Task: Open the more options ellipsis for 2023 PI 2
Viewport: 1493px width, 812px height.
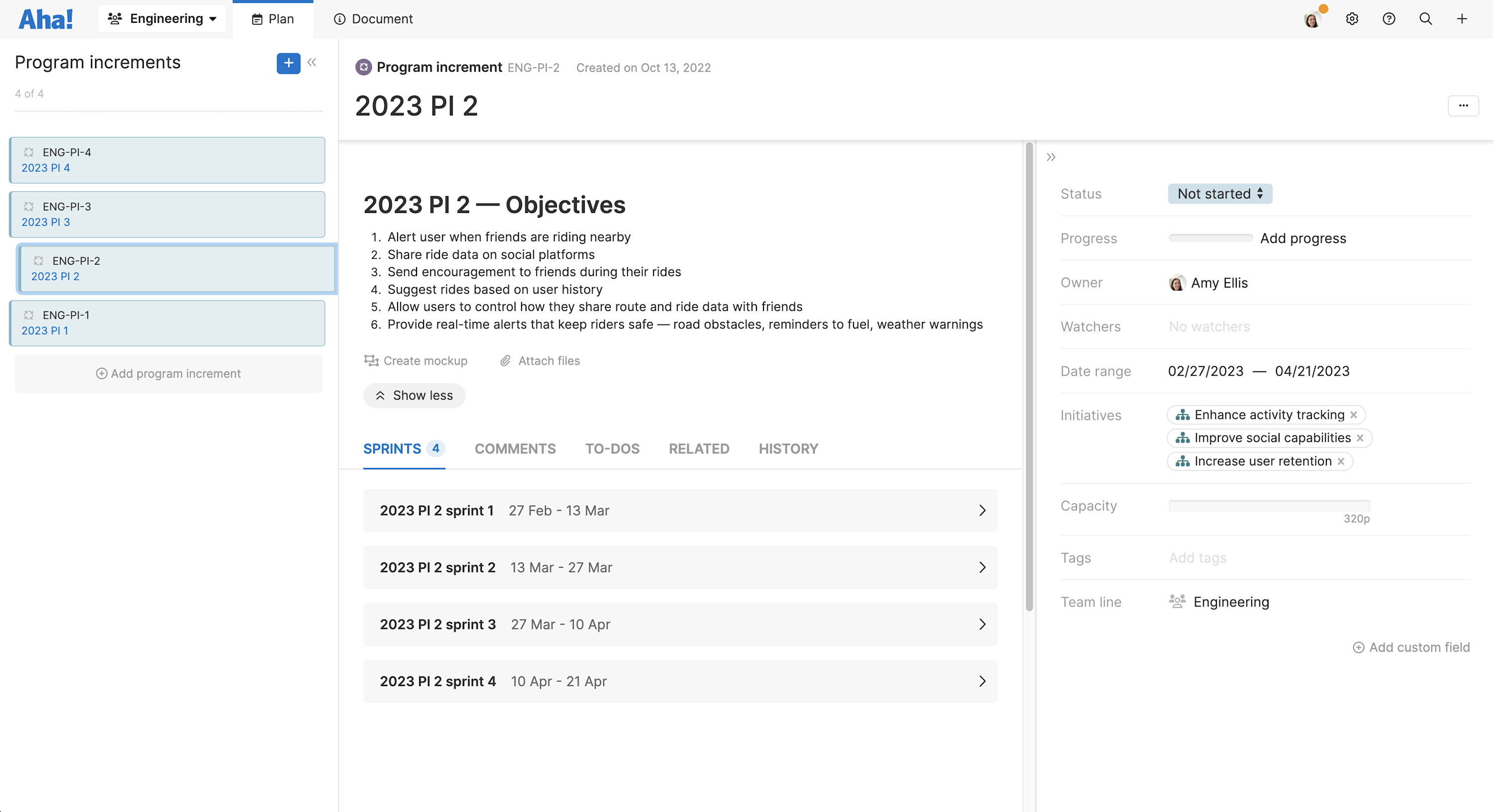Action: (1464, 105)
